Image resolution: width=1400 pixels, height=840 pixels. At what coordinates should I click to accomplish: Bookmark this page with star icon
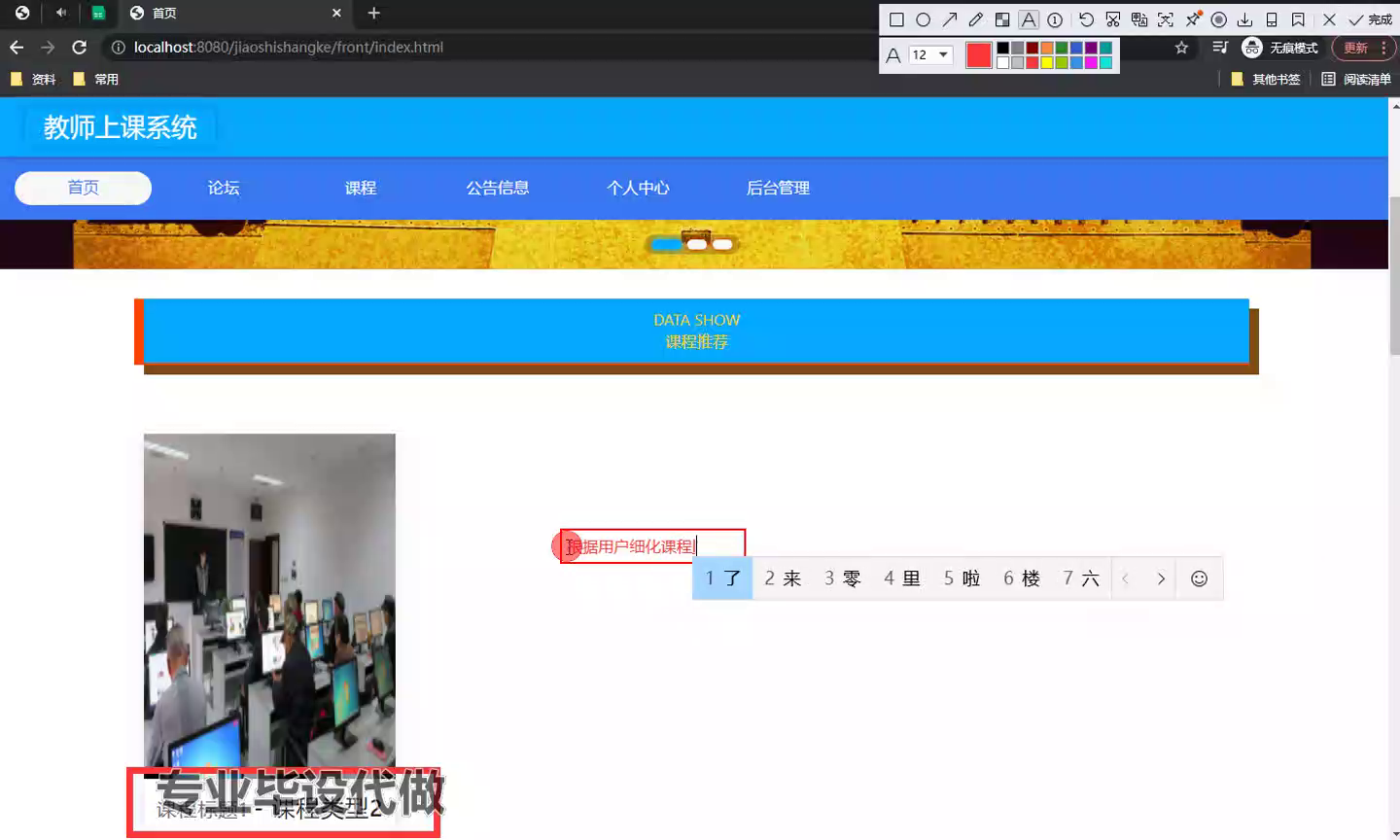1181,47
